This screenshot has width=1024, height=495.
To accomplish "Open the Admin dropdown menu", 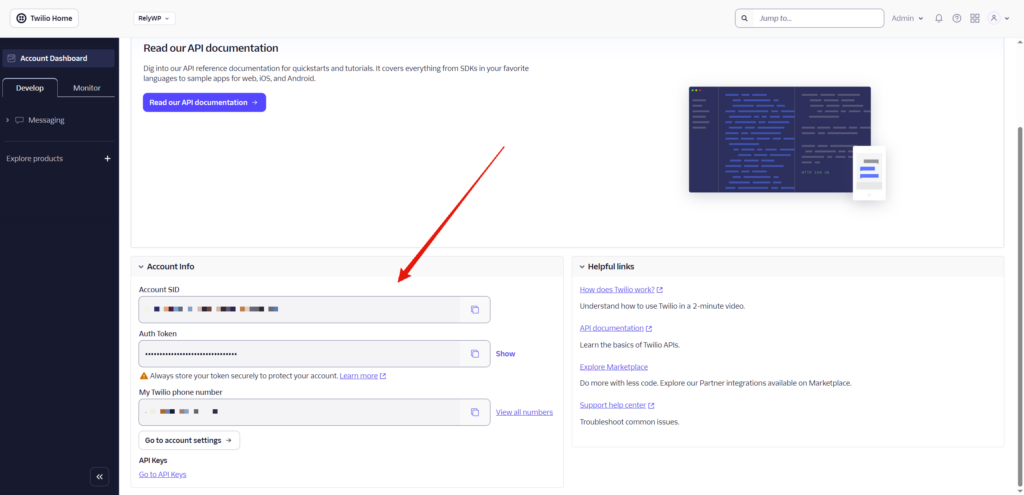I will (907, 18).
